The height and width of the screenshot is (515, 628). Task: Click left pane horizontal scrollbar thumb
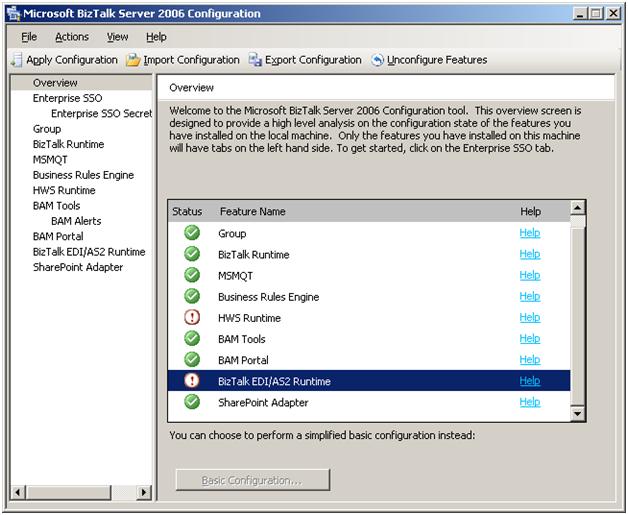(x=68, y=492)
